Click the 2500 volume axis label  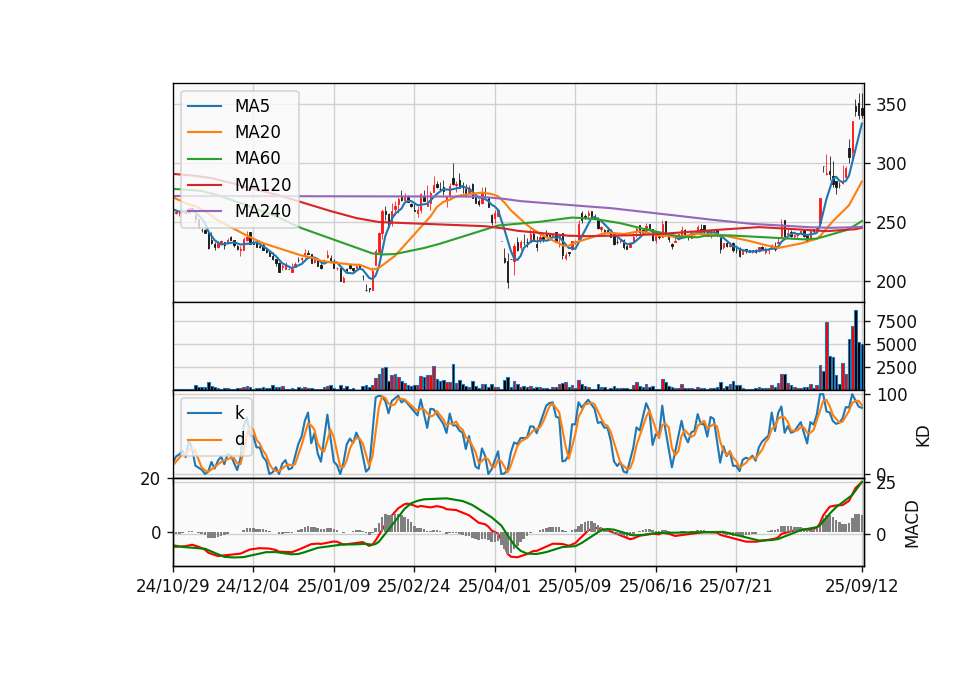point(896,368)
